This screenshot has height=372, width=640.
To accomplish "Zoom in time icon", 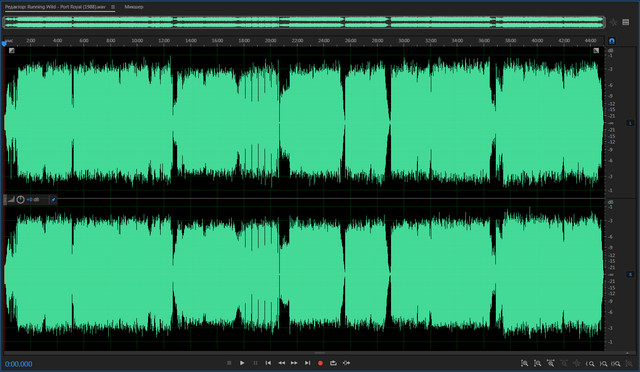I will [x=551, y=363].
